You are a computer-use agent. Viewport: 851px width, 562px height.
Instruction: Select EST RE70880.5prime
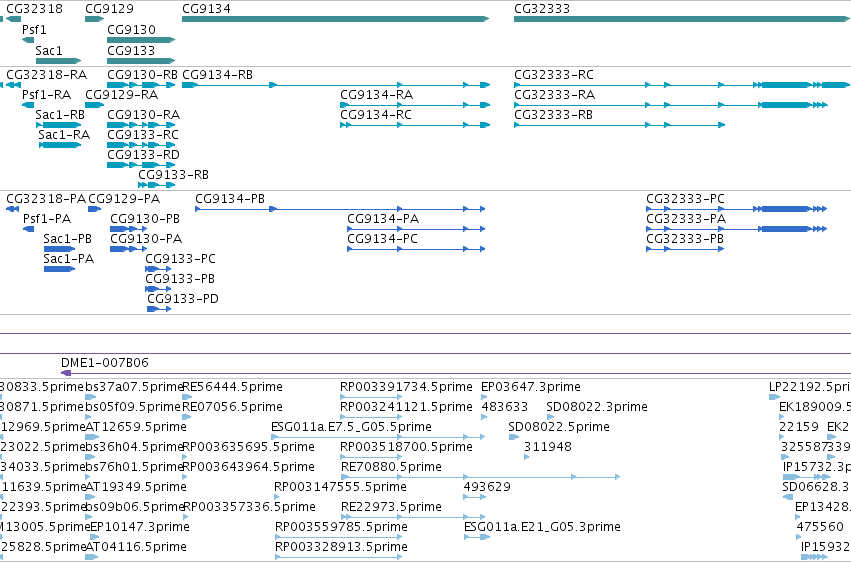point(480,477)
